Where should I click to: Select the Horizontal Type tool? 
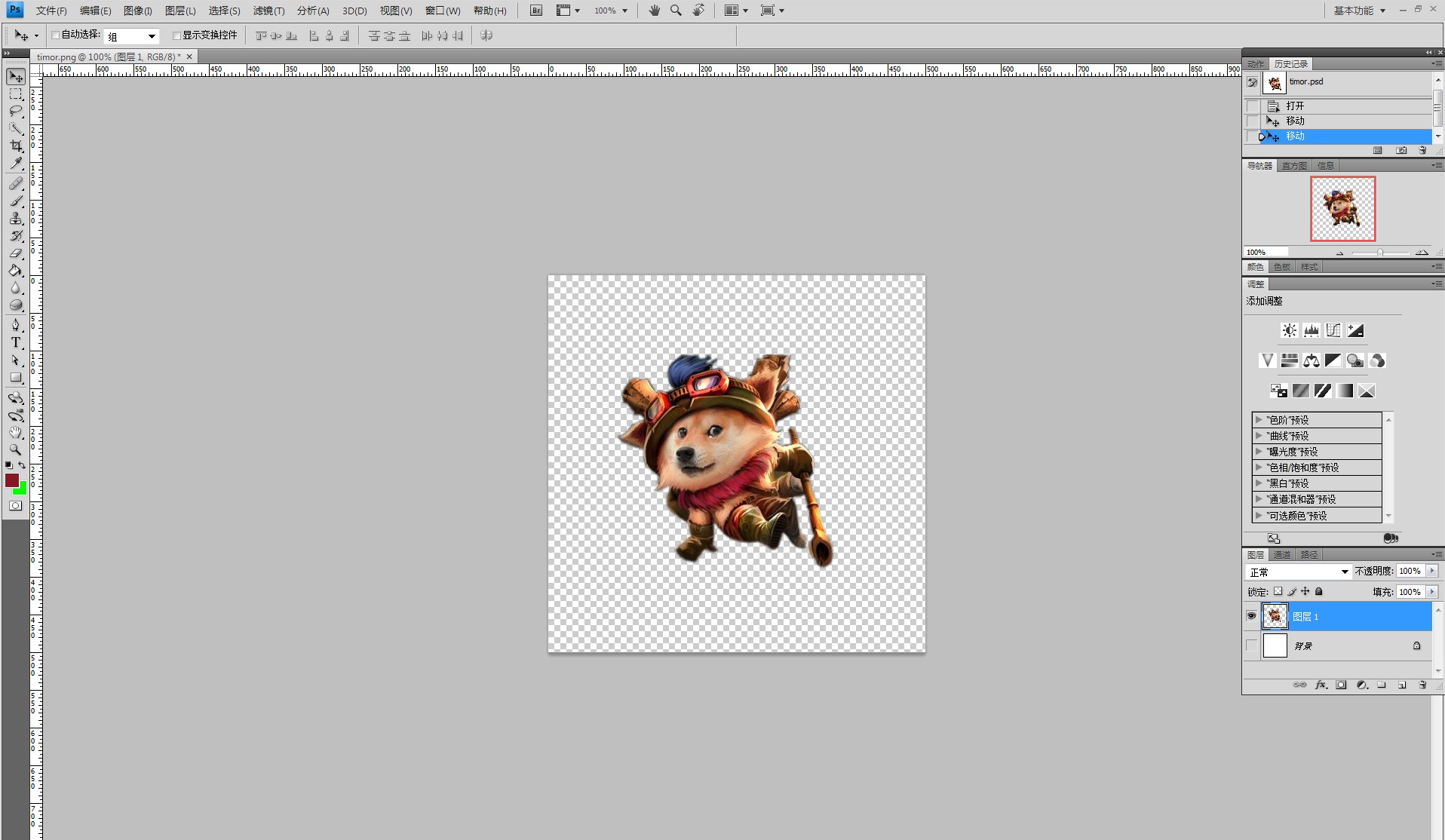pyautogui.click(x=16, y=342)
